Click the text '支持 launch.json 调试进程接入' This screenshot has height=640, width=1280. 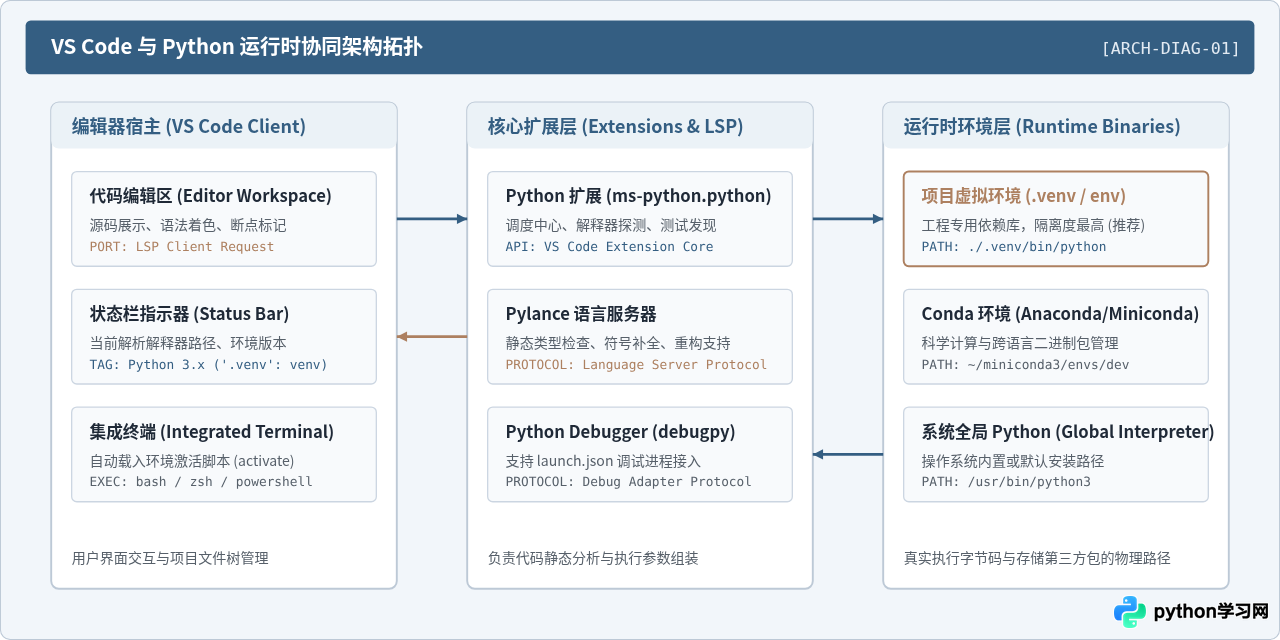[603, 461]
